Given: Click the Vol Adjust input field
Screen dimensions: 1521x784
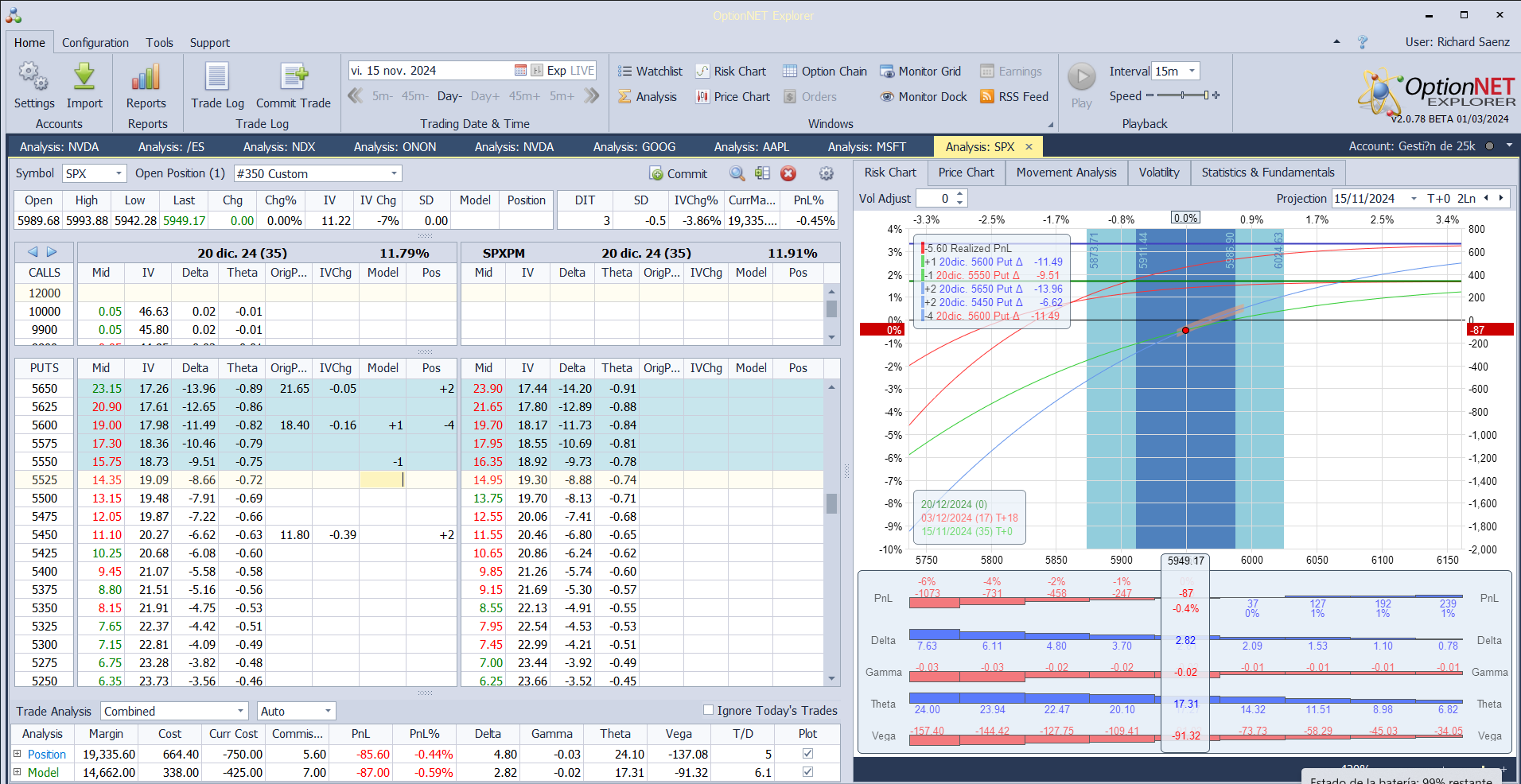Looking at the screenshot, I should 936,199.
